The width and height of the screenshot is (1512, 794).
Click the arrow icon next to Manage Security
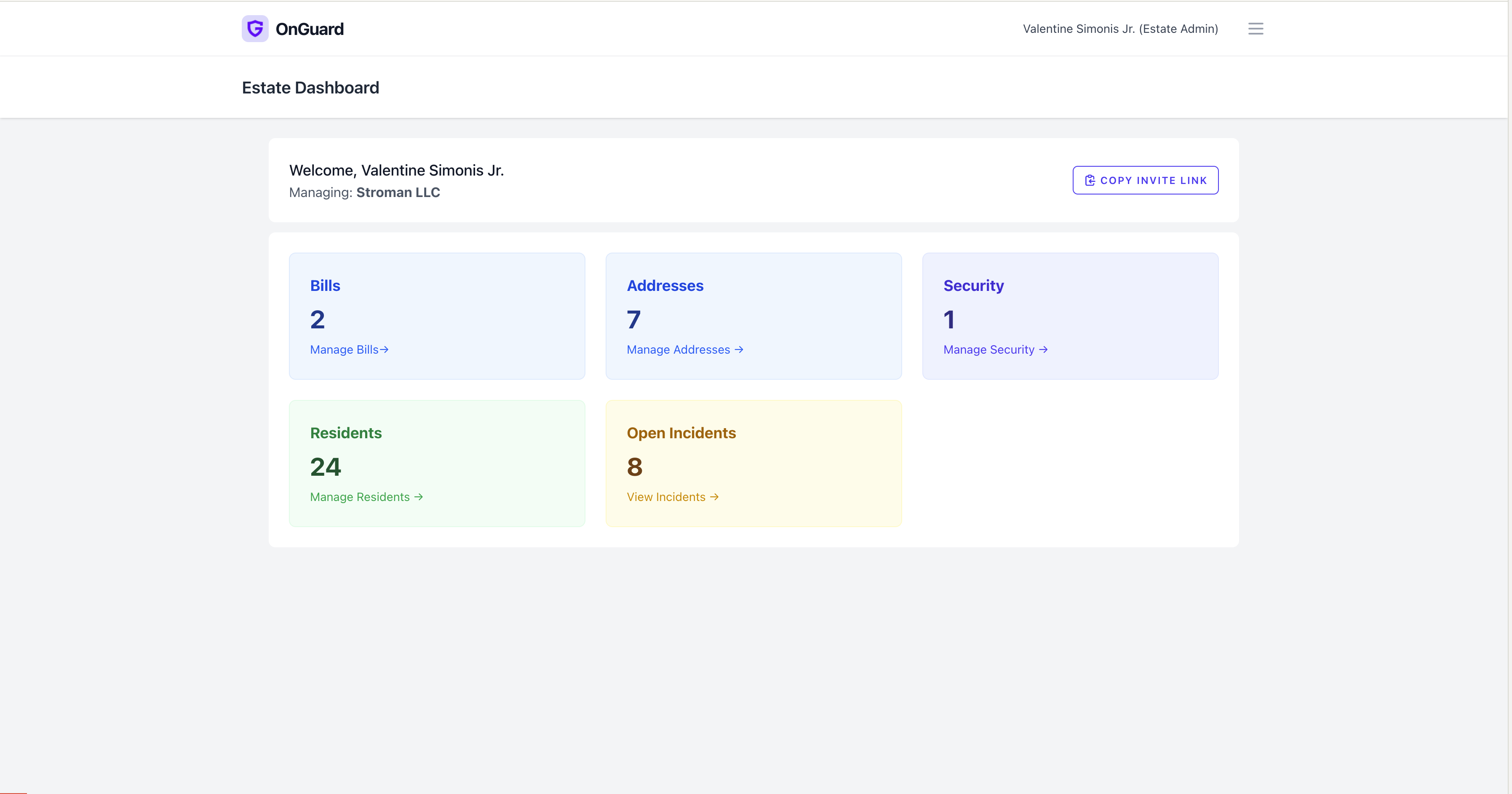[1044, 349]
